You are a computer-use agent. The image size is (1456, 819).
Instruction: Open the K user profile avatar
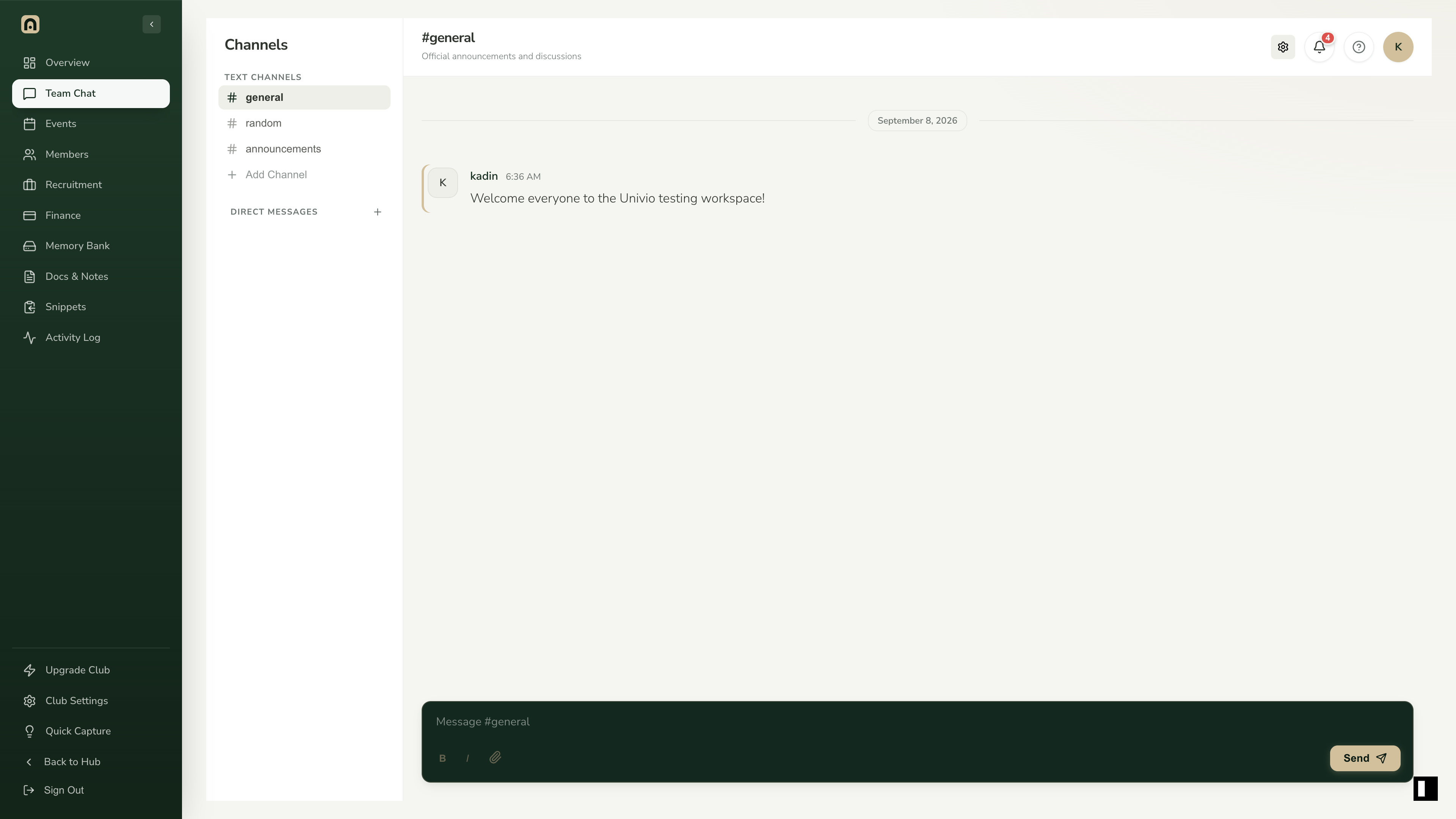tap(1398, 47)
